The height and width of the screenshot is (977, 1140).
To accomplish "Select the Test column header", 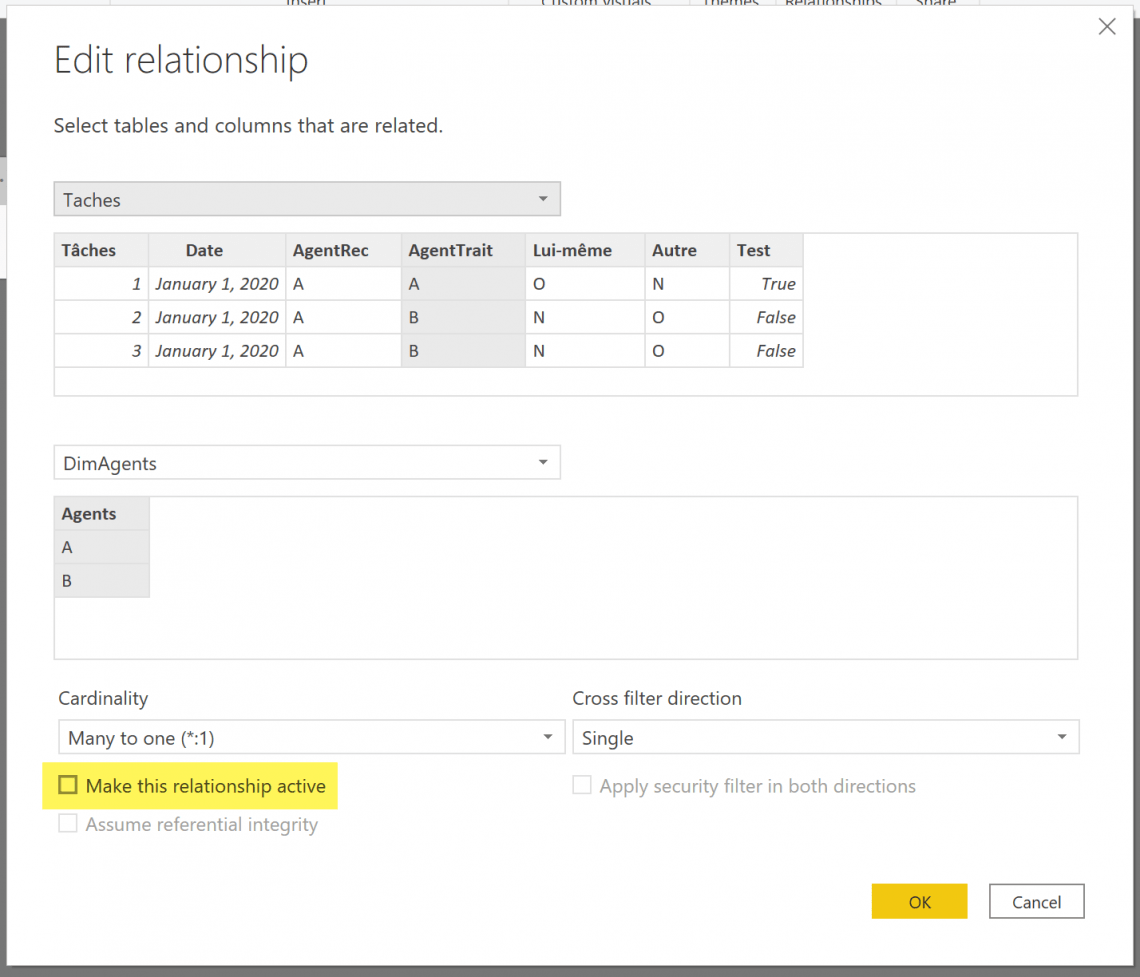I will pos(754,250).
